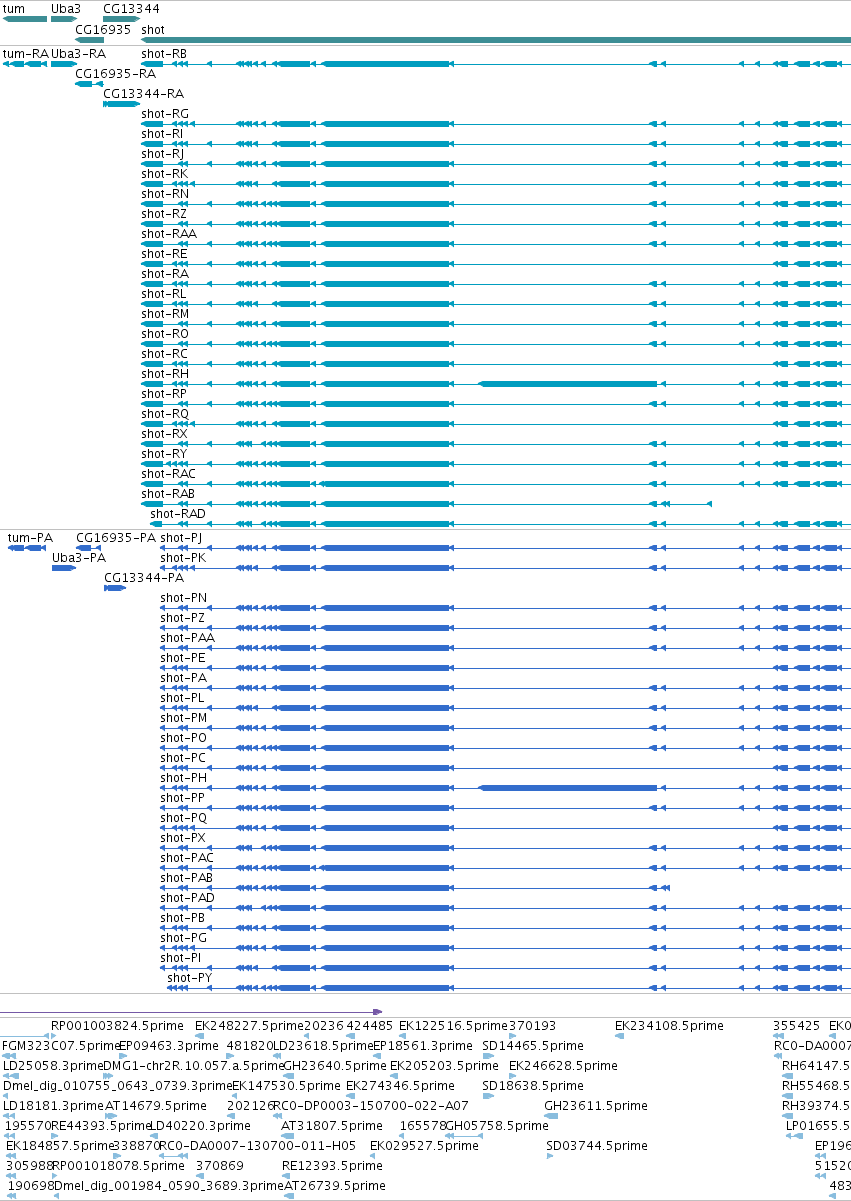Click the CG13344 gene label
The height and width of the screenshot is (1201, 851).
[131, 9]
